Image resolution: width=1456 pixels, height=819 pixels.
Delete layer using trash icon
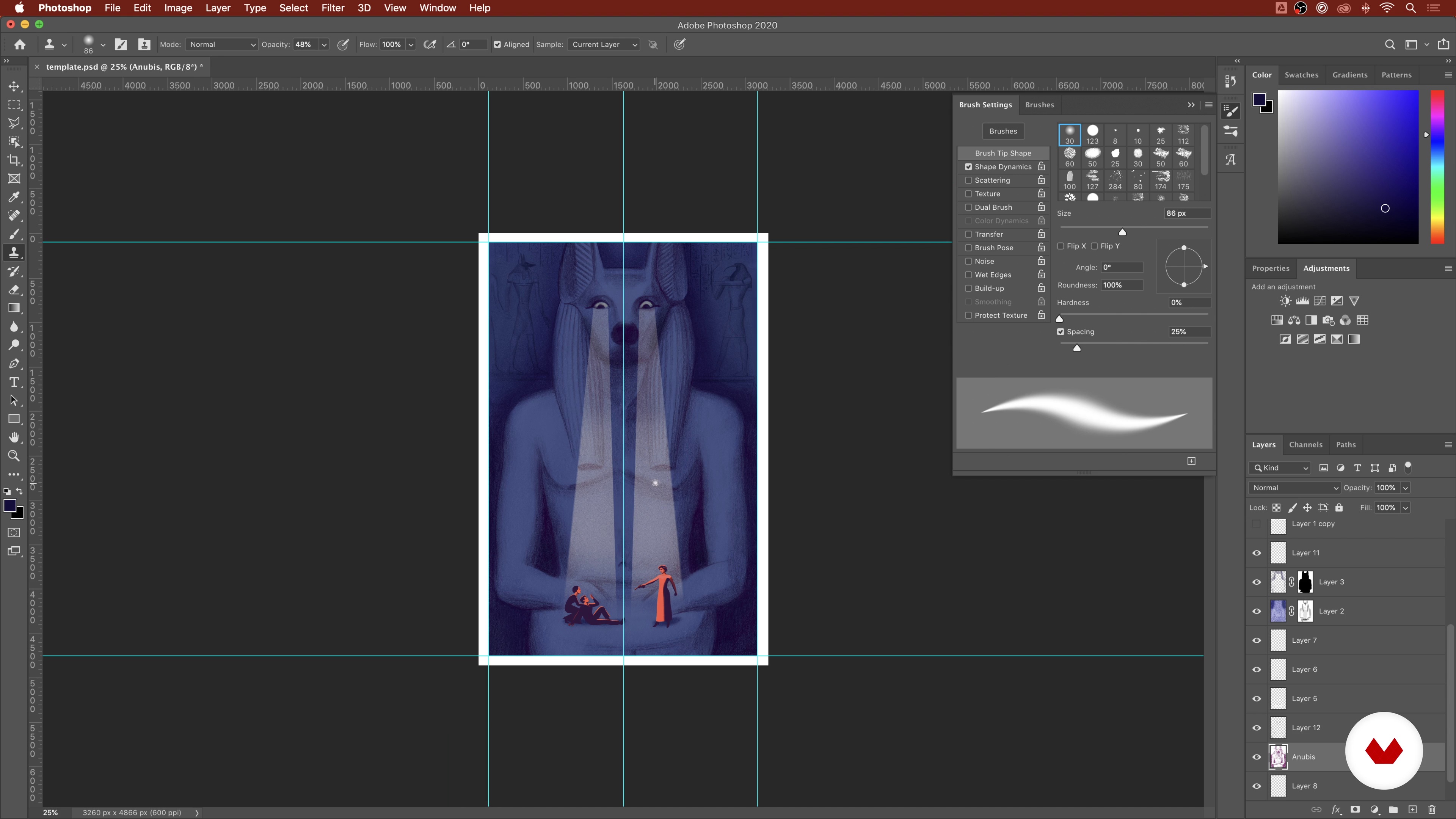[1432, 810]
